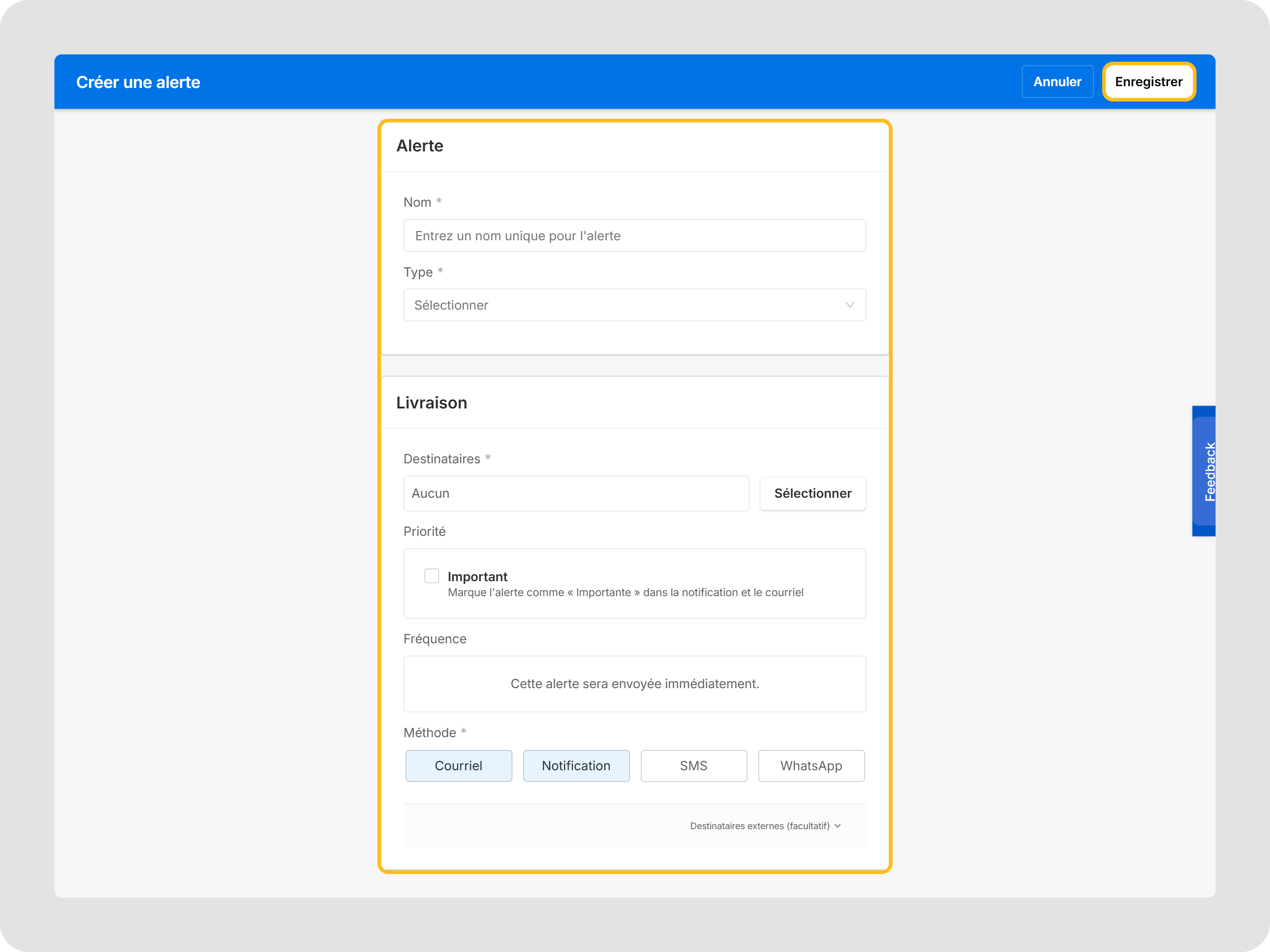Click the Type dropdown chevron arrow
The image size is (1270, 952).
[850, 305]
